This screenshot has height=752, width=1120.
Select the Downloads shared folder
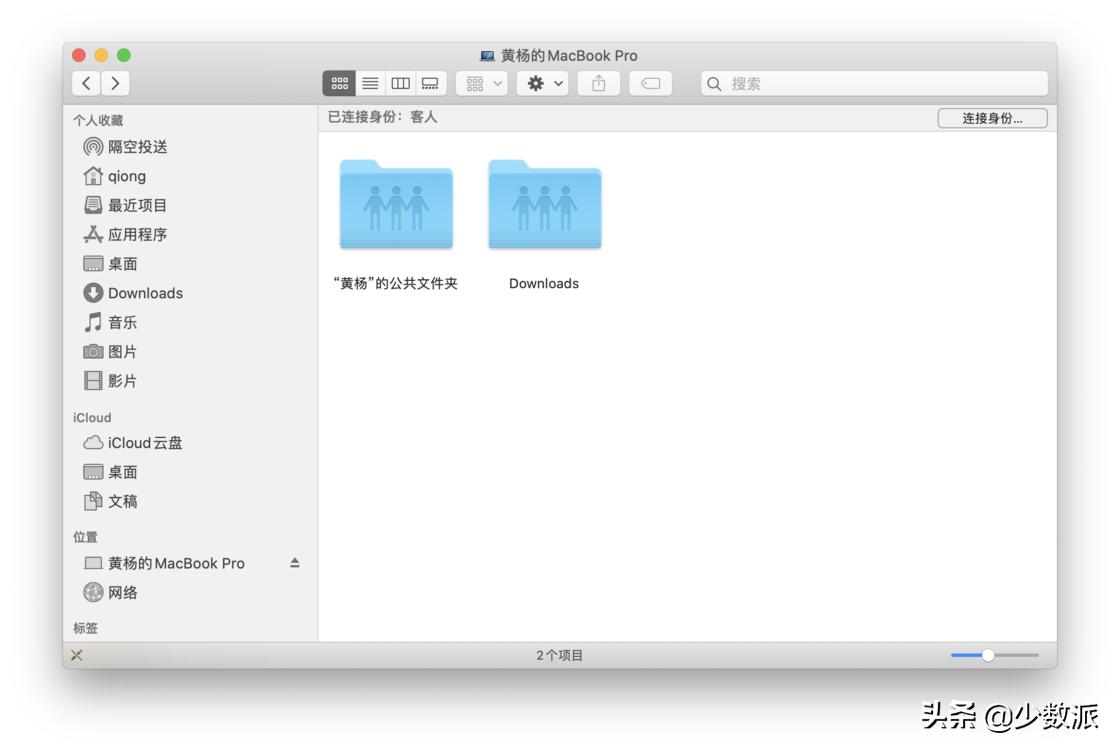tap(544, 205)
